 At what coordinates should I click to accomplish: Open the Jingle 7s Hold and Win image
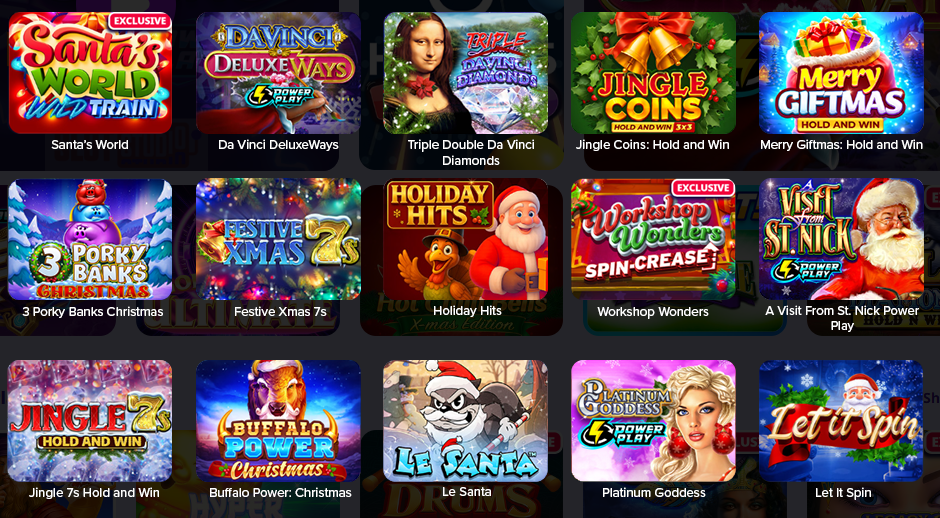[x=90, y=421]
